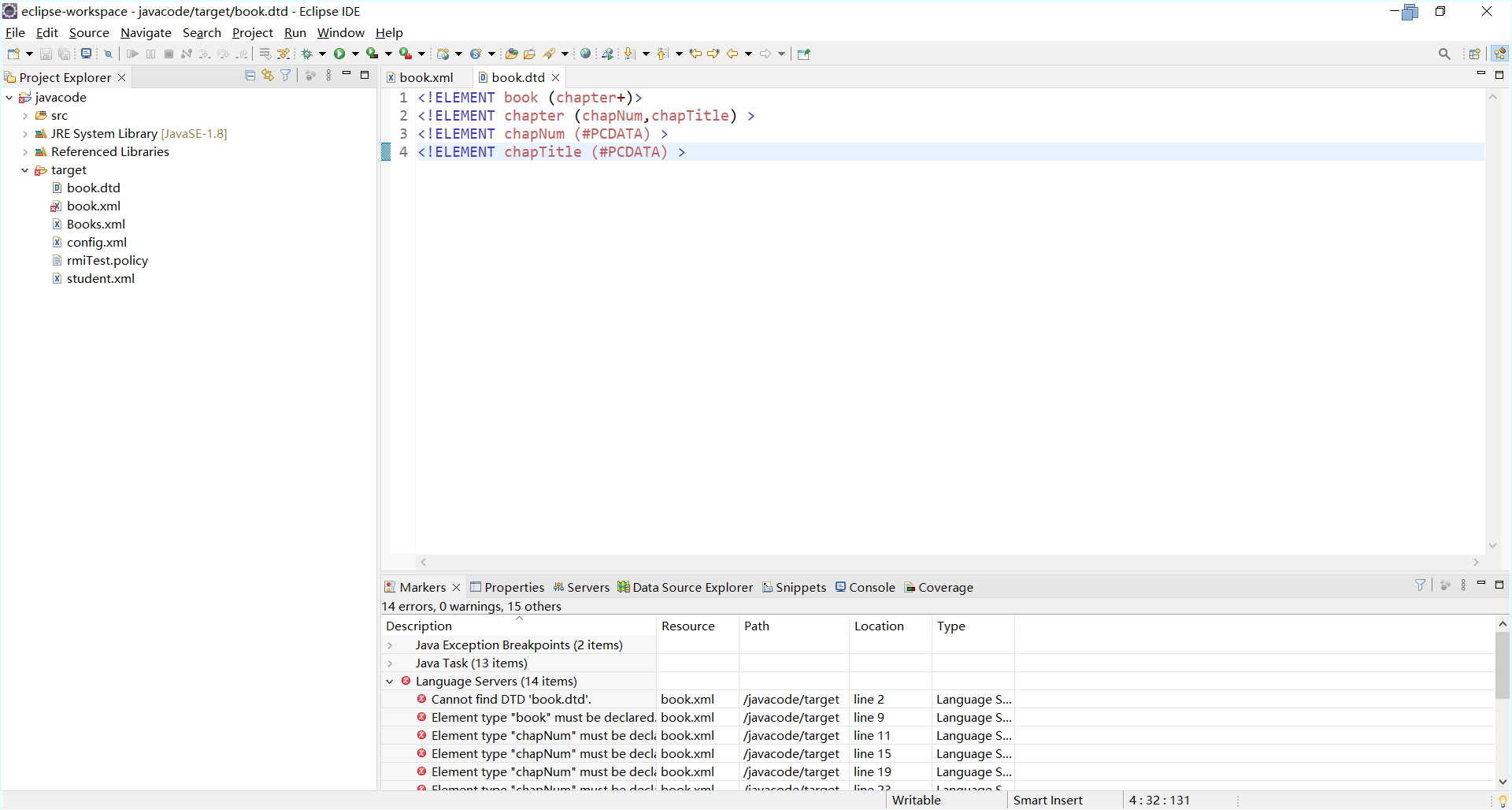Select the Save toolbar icon
The image size is (1512, 810).
(x=45, y=54)
